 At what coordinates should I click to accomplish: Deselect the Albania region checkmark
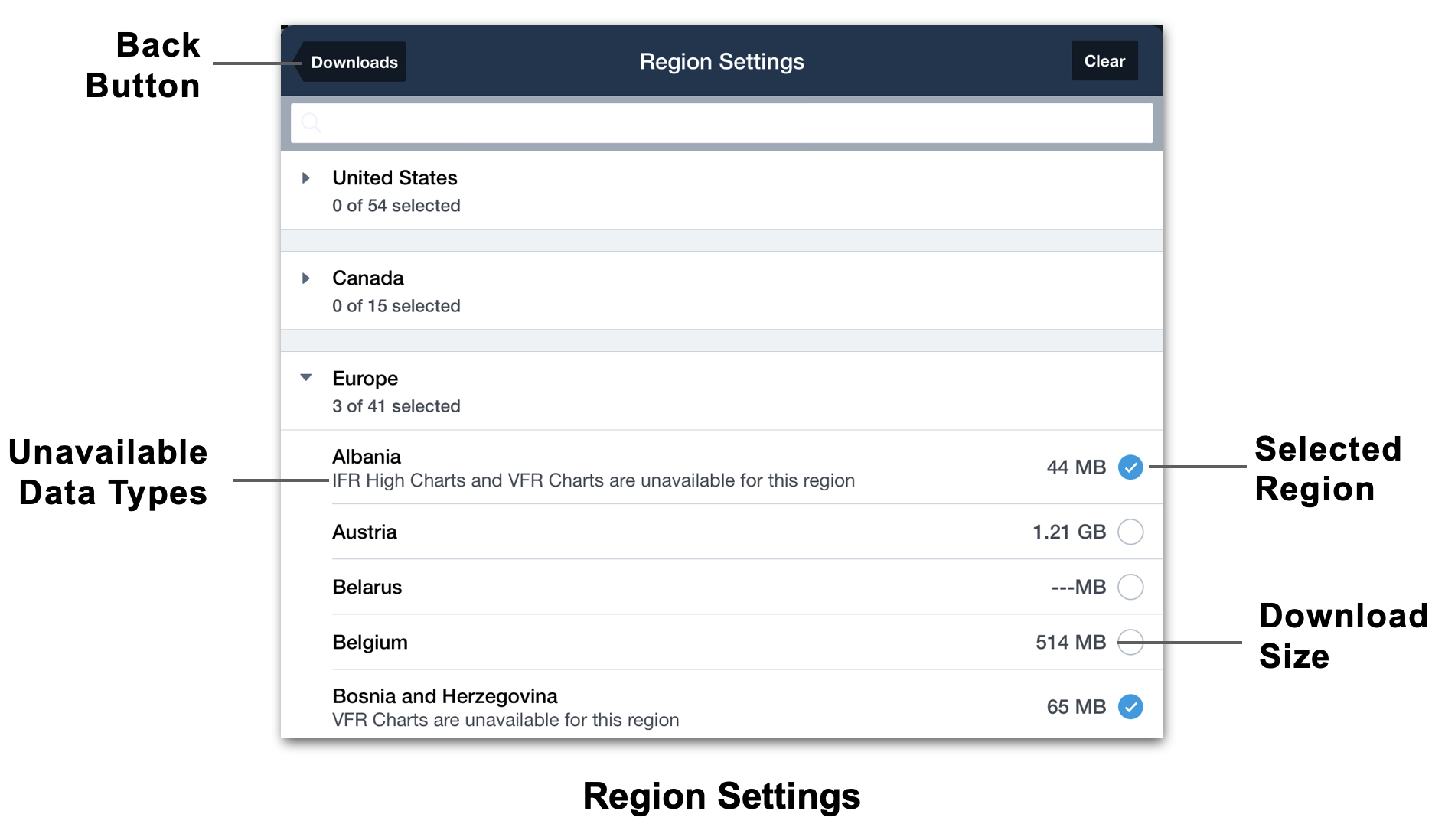(x=1130, y=467)
